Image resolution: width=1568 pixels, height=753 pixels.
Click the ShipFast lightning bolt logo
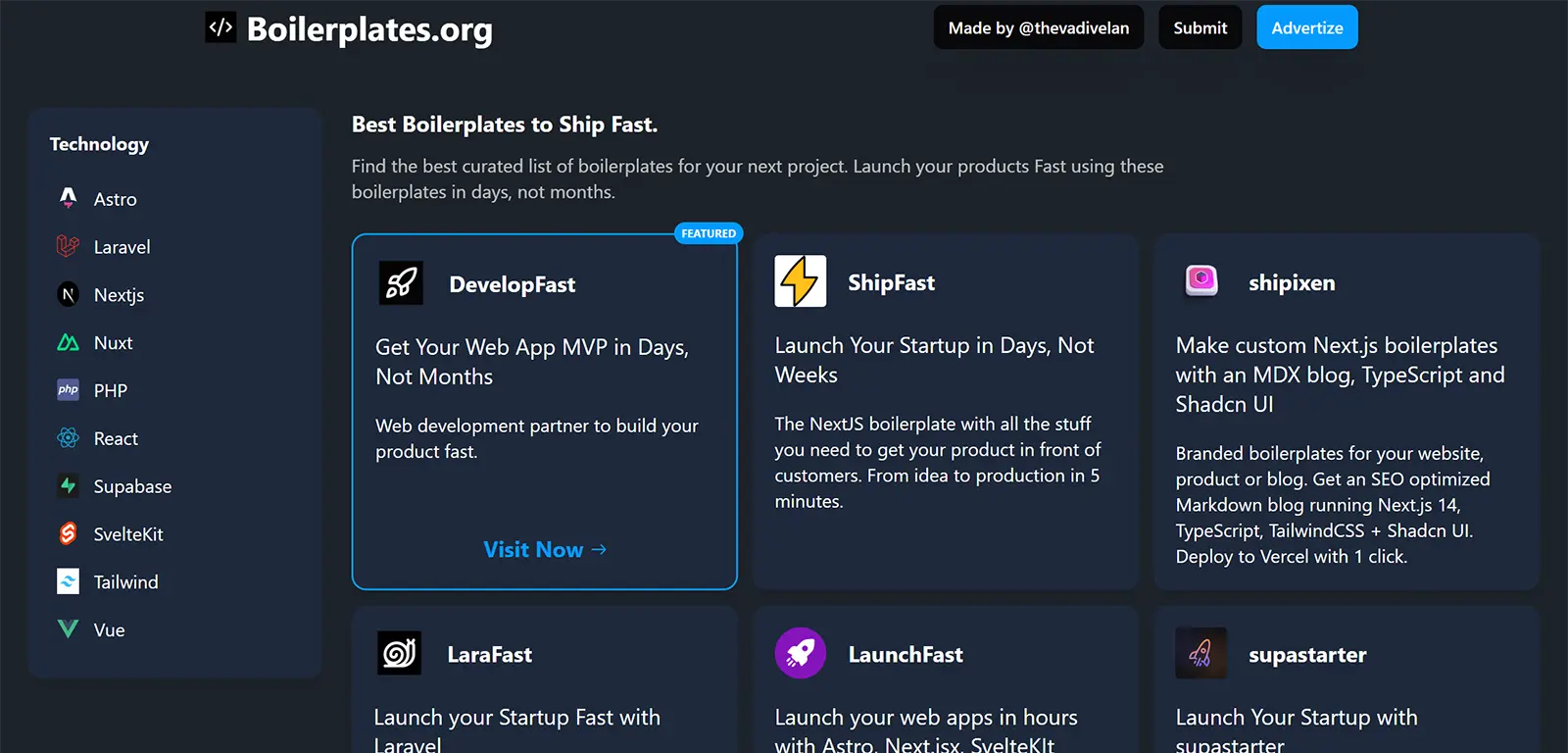tap(801, 281)
